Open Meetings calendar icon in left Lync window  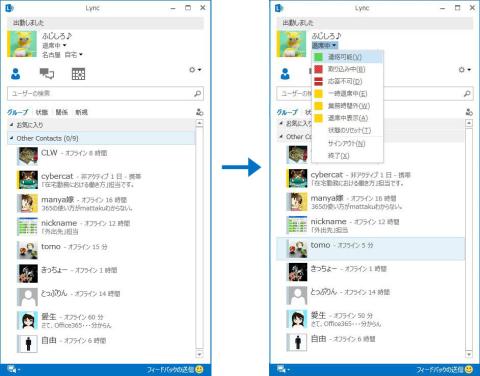(x=78, y=74)
